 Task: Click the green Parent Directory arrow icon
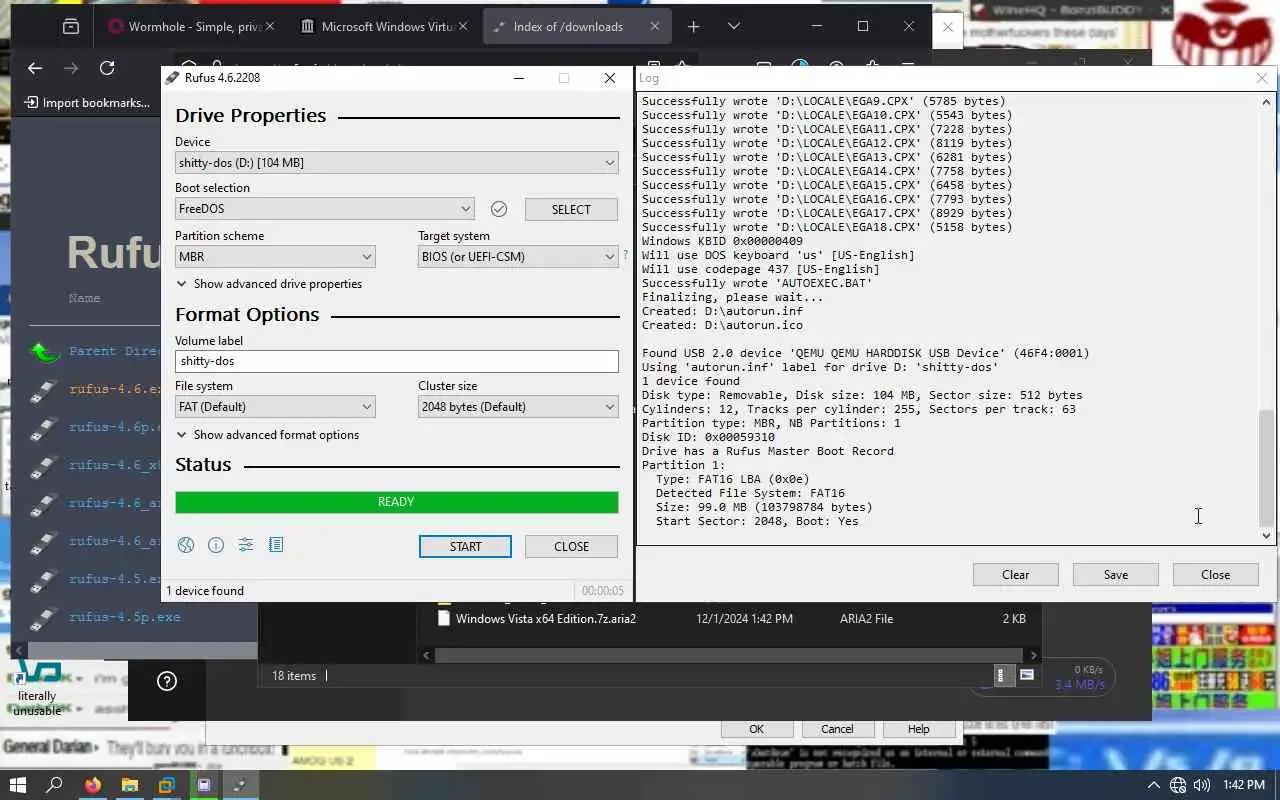(44, 351)
